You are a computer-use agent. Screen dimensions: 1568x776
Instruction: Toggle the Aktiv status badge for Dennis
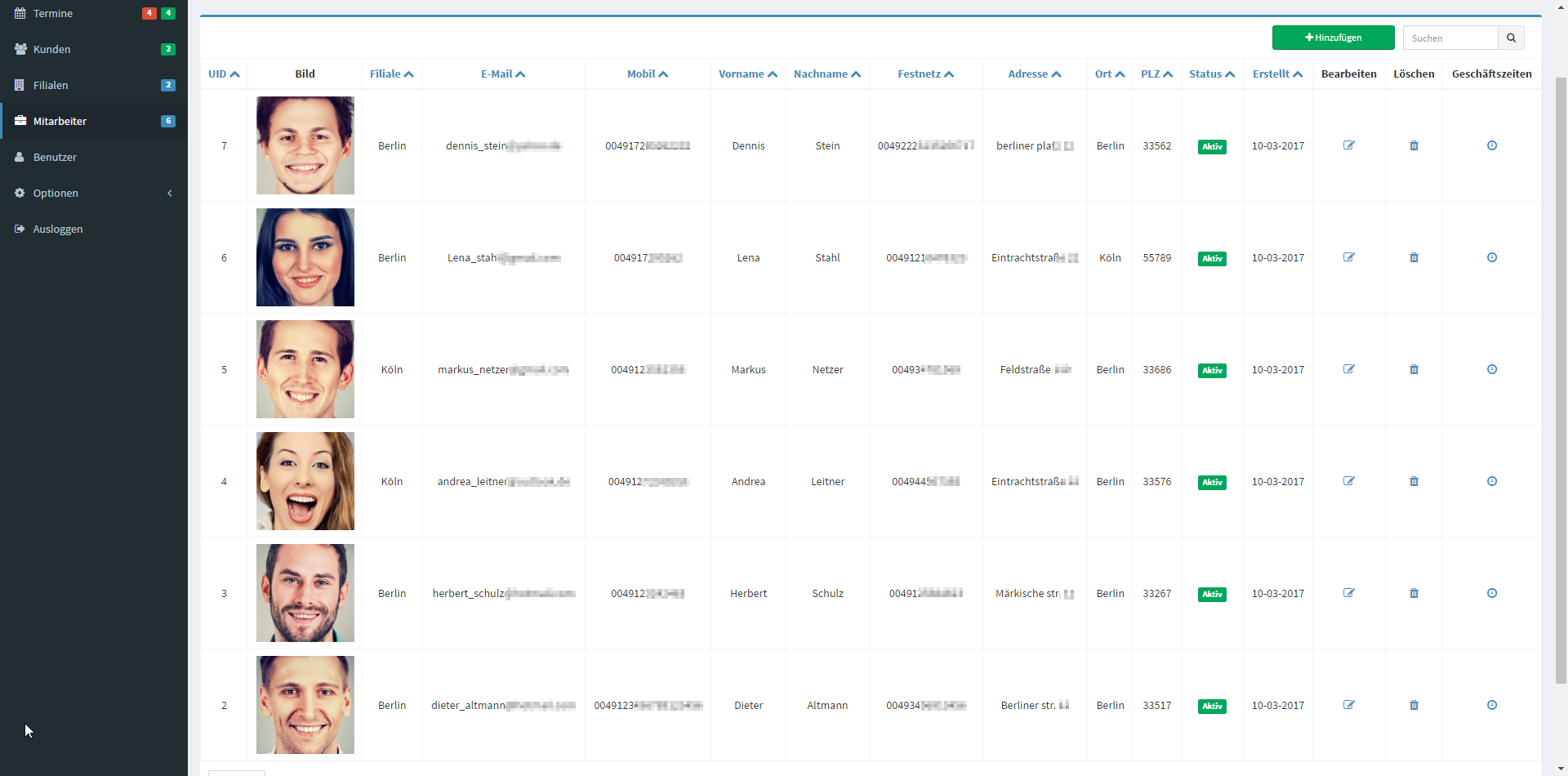(1212, 147)
